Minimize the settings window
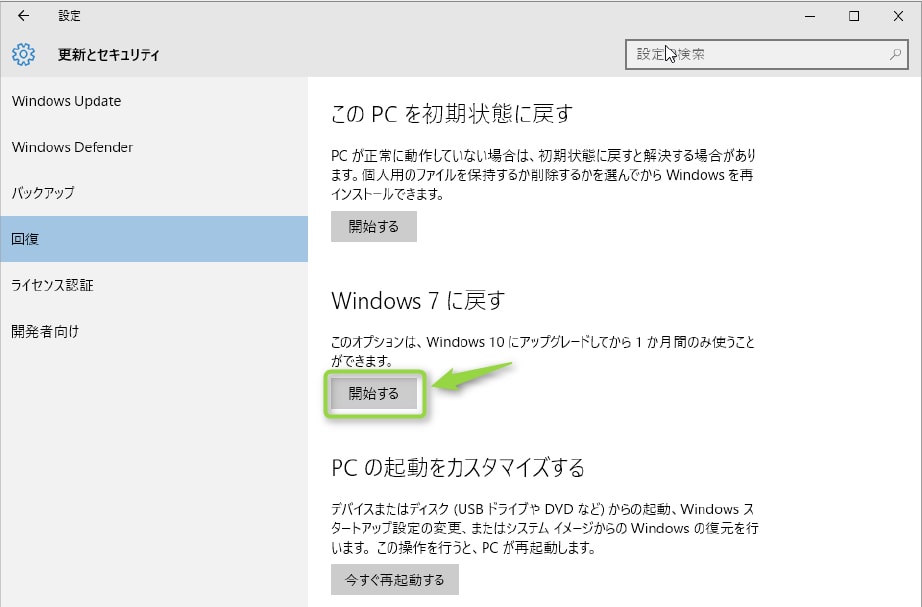This screenshot has width=922, height=607. (x=807, y=16)
